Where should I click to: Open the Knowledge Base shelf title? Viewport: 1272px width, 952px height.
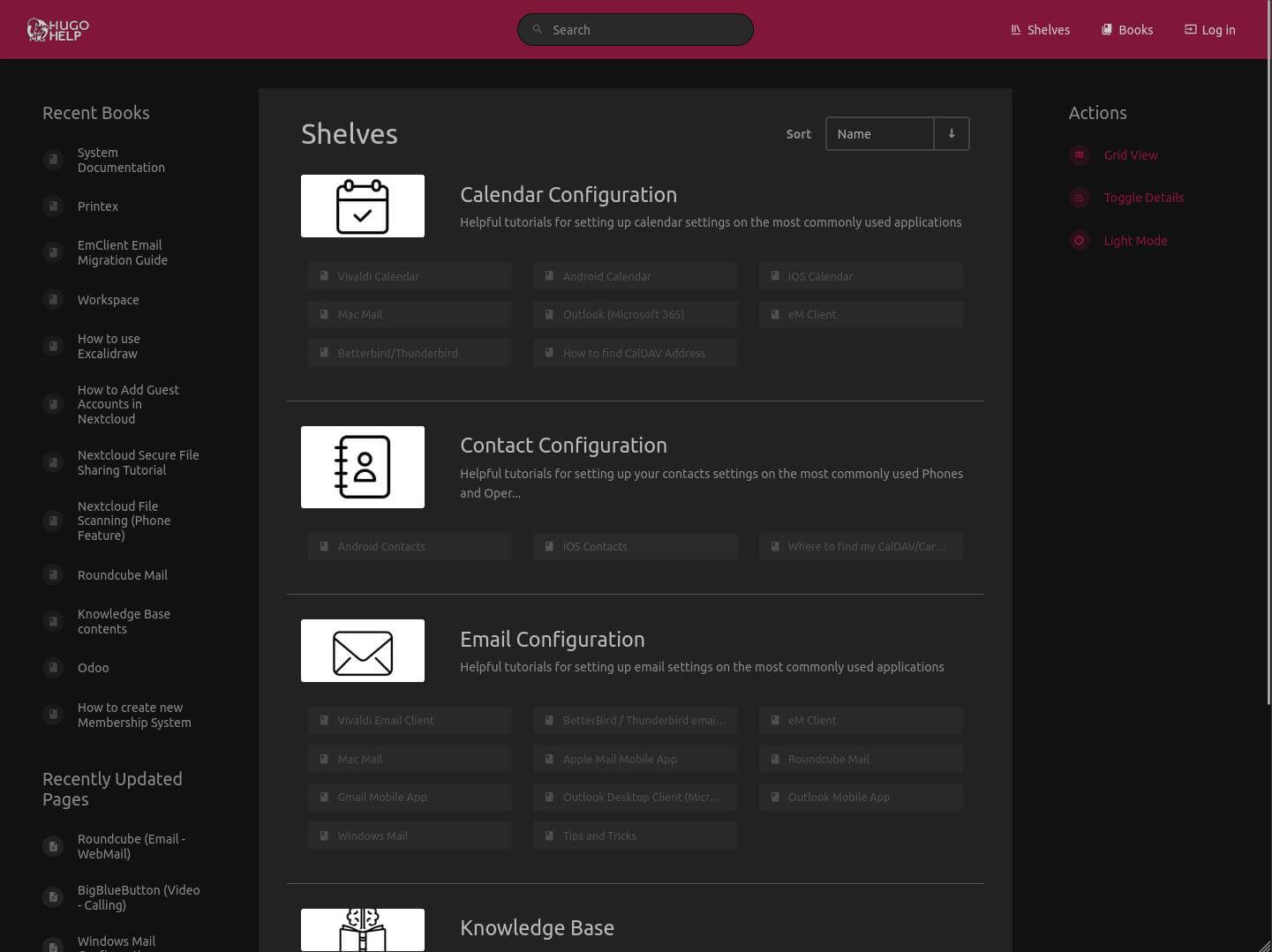click(537, 927)
